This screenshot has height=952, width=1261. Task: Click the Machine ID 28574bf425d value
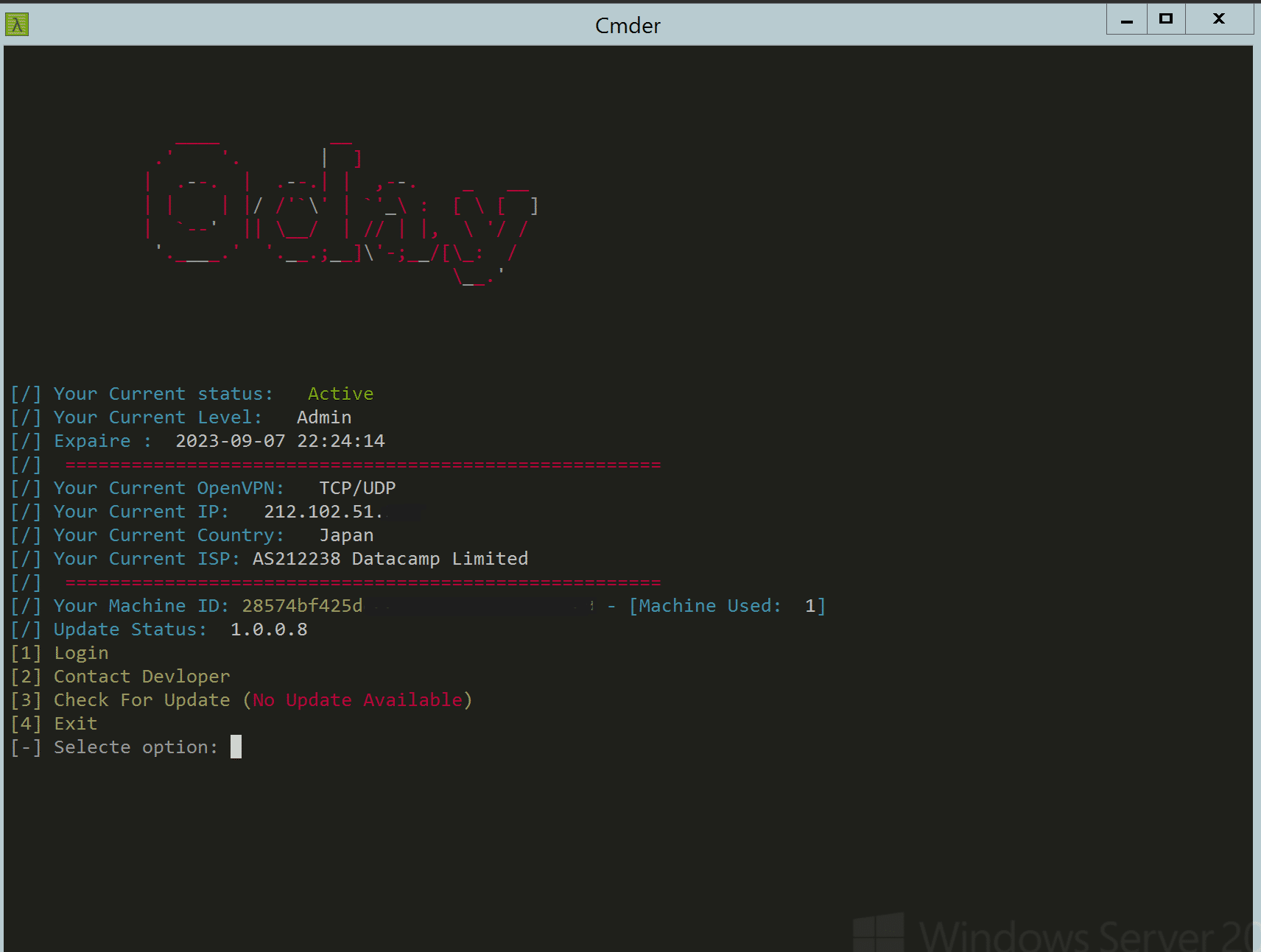point(302,605)
